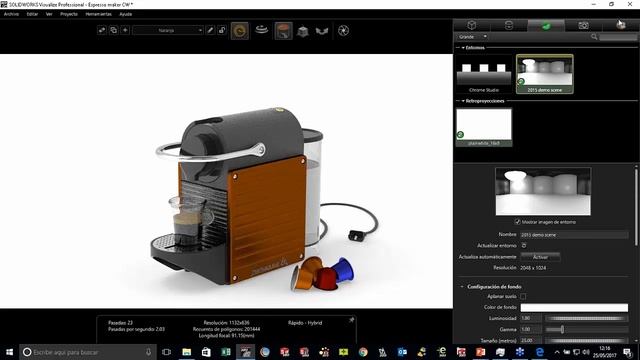
Task: Select the highlighted selection tool icon
Action: 283,31
